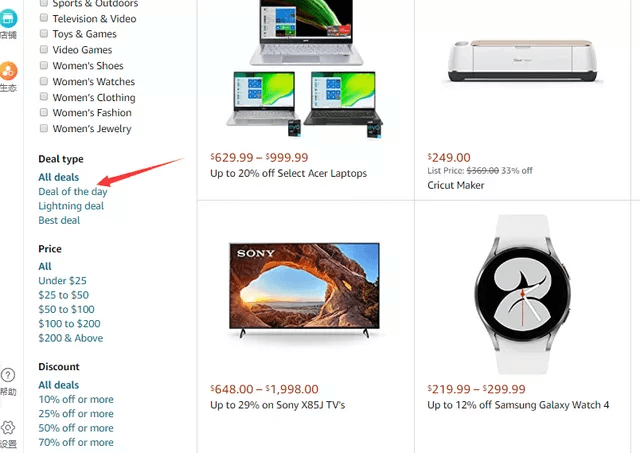Image resolution: width=640 pixels, height=453 pixels.
Task: Open the orange ecosystem icon in sidebar
Action: point(8,71)
